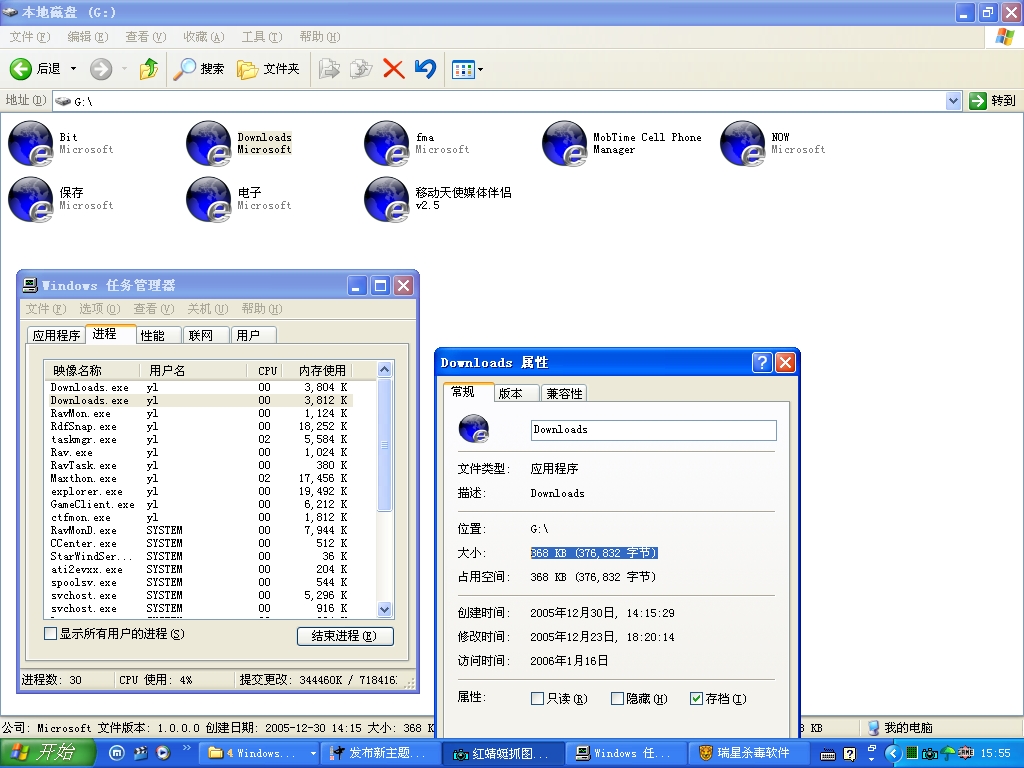Expand the Back button history arrow
This screenshot has width=1024, height=768.
coord(73,69)
